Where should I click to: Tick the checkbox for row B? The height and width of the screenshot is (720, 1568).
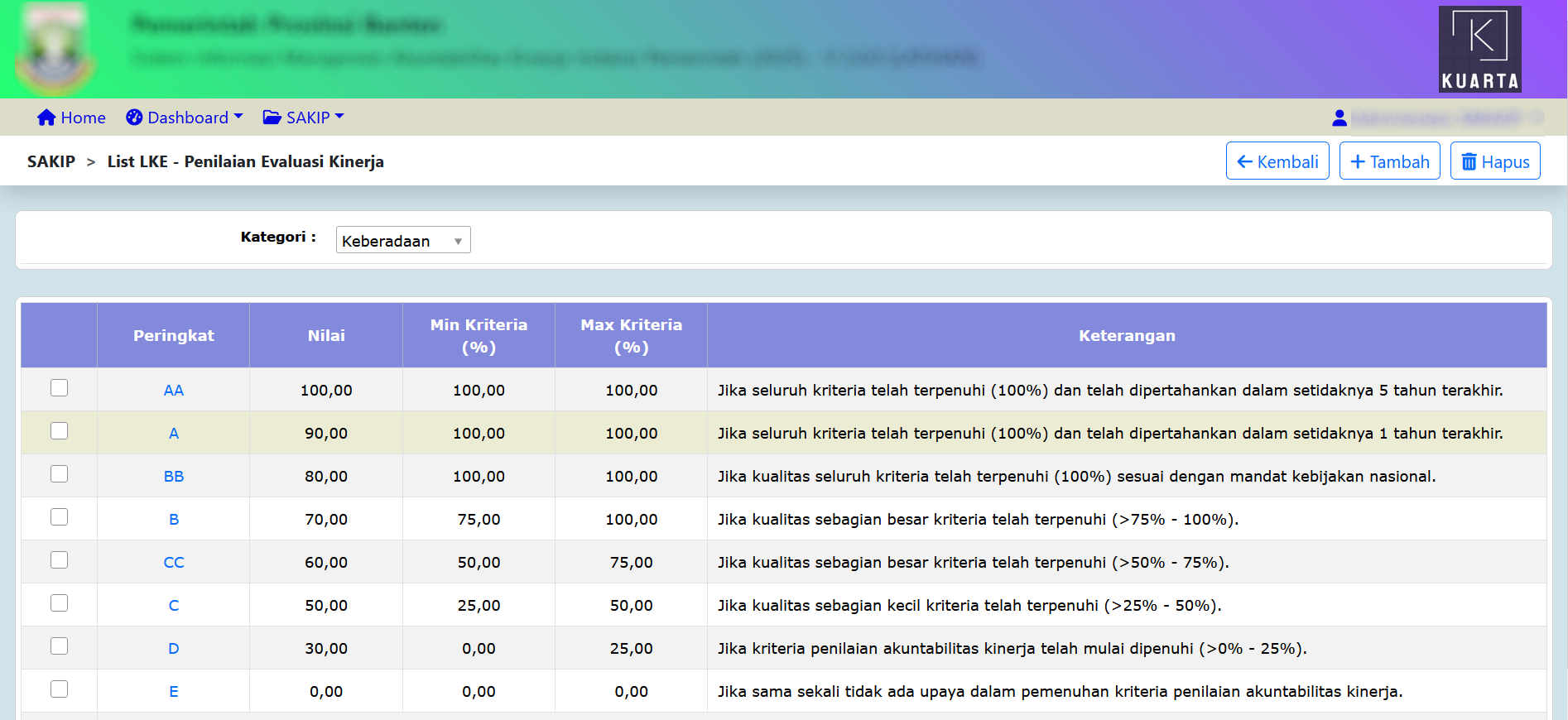click(59, 517)
